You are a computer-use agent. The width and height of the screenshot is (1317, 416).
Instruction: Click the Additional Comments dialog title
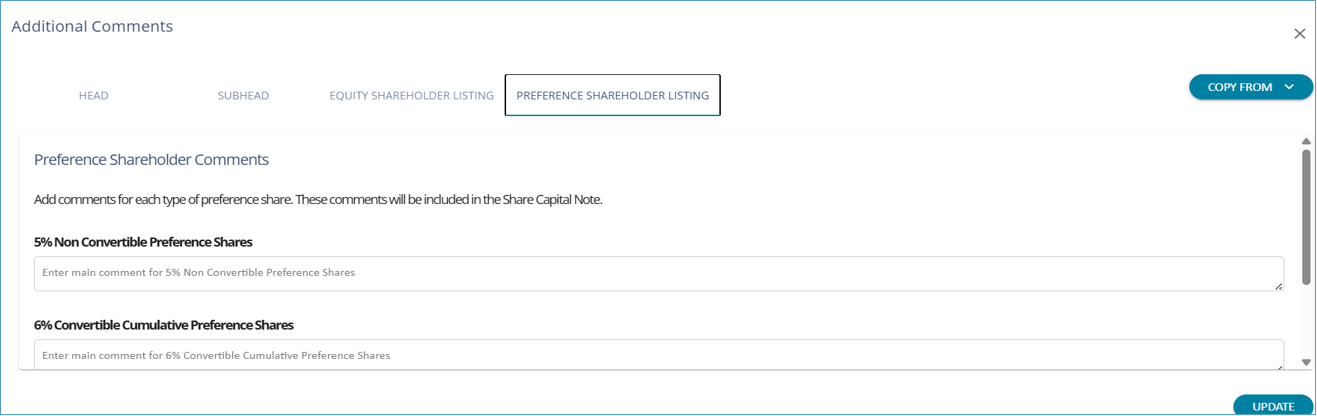92,27
